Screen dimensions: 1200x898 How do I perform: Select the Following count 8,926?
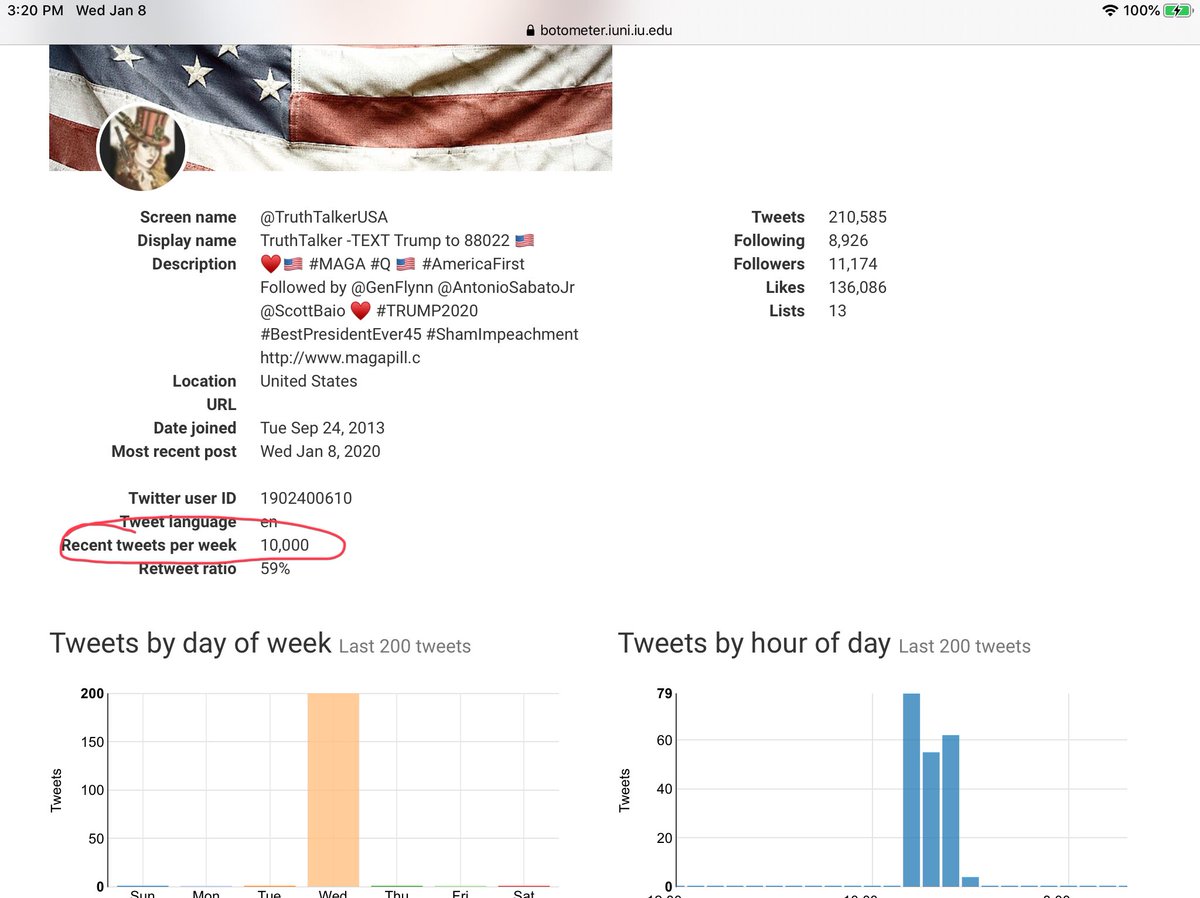[x=848, y=240]
